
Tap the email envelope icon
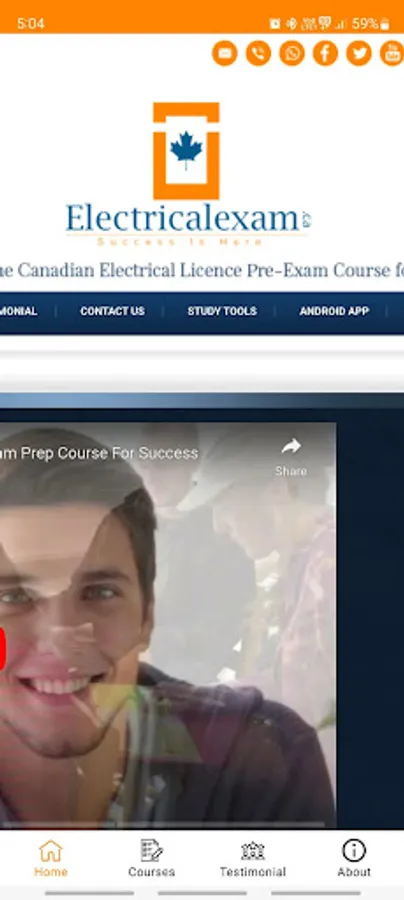[224, 53]
